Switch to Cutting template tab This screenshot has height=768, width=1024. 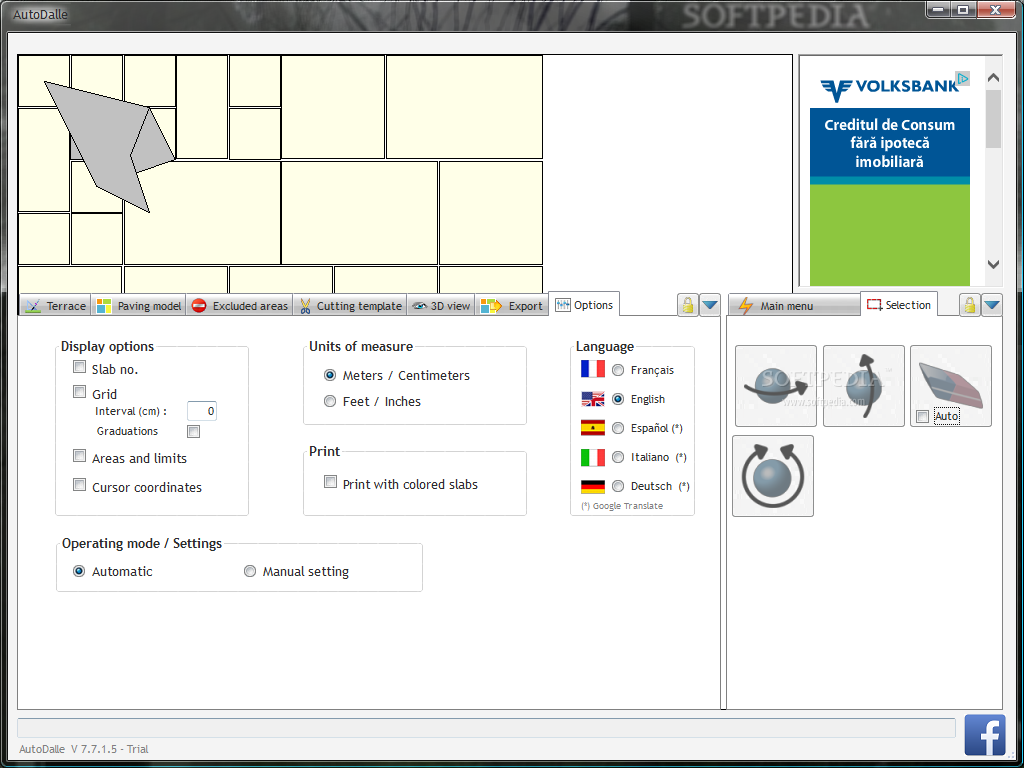pos(350,306)
